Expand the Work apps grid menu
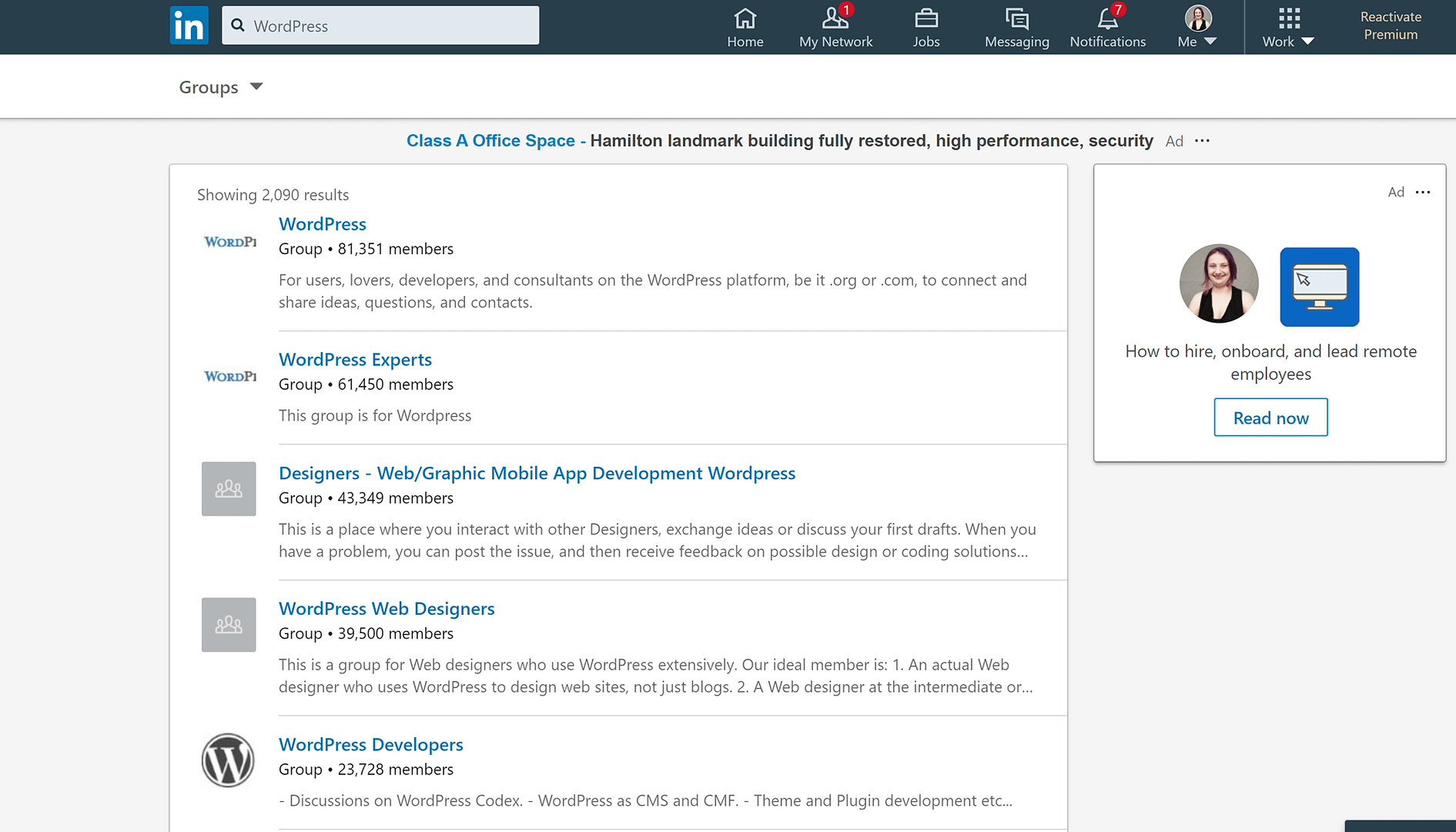Screen dimensions: 1456x832 tap(1288, 28)
